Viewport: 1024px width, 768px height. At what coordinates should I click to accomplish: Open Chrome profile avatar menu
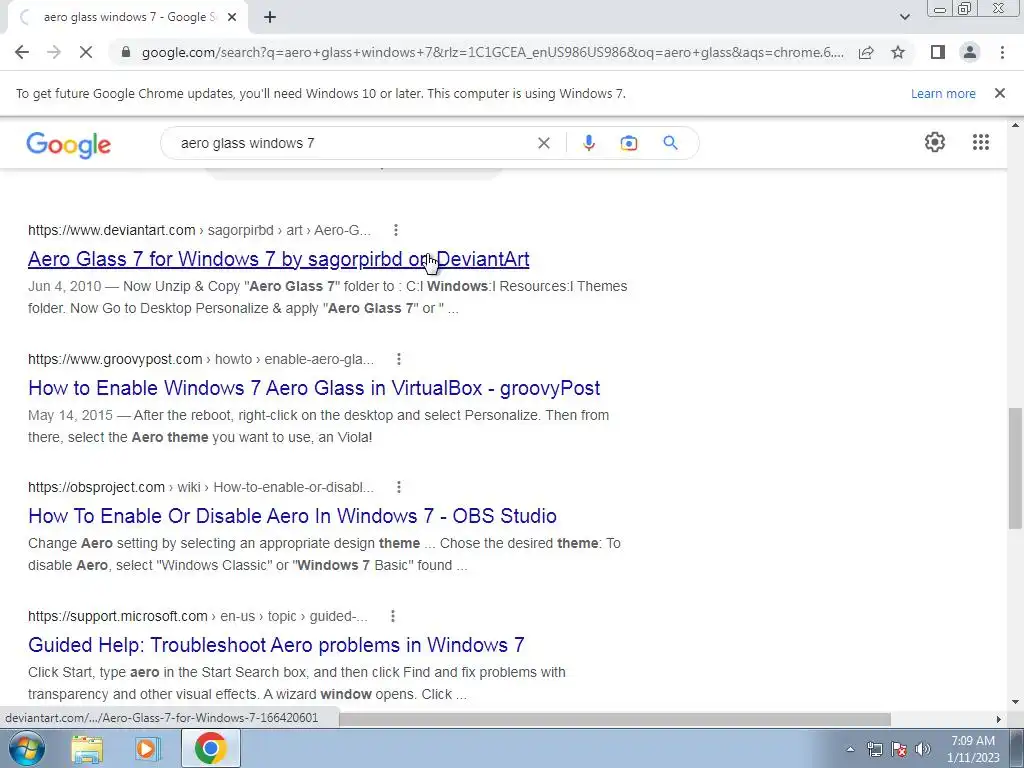(970, 52)
